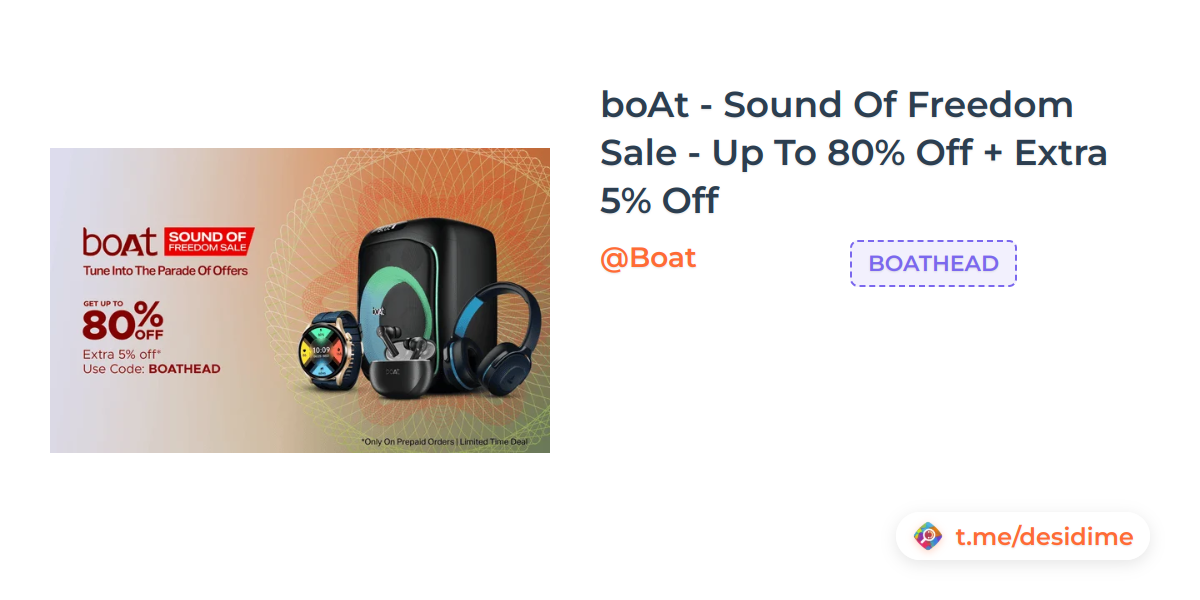Select the smartwatch product image
Image resolution: width=1200 pixels, height=600 pixels.
coord(326,352)
